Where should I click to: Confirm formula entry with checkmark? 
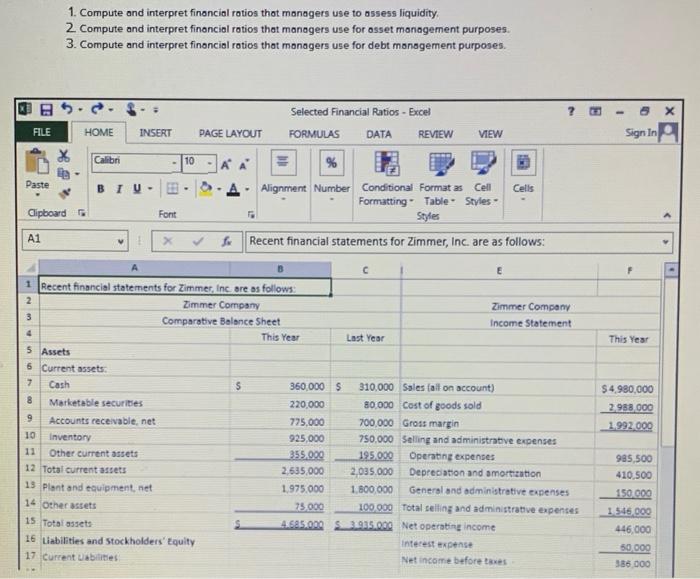[x=198, y=241]
